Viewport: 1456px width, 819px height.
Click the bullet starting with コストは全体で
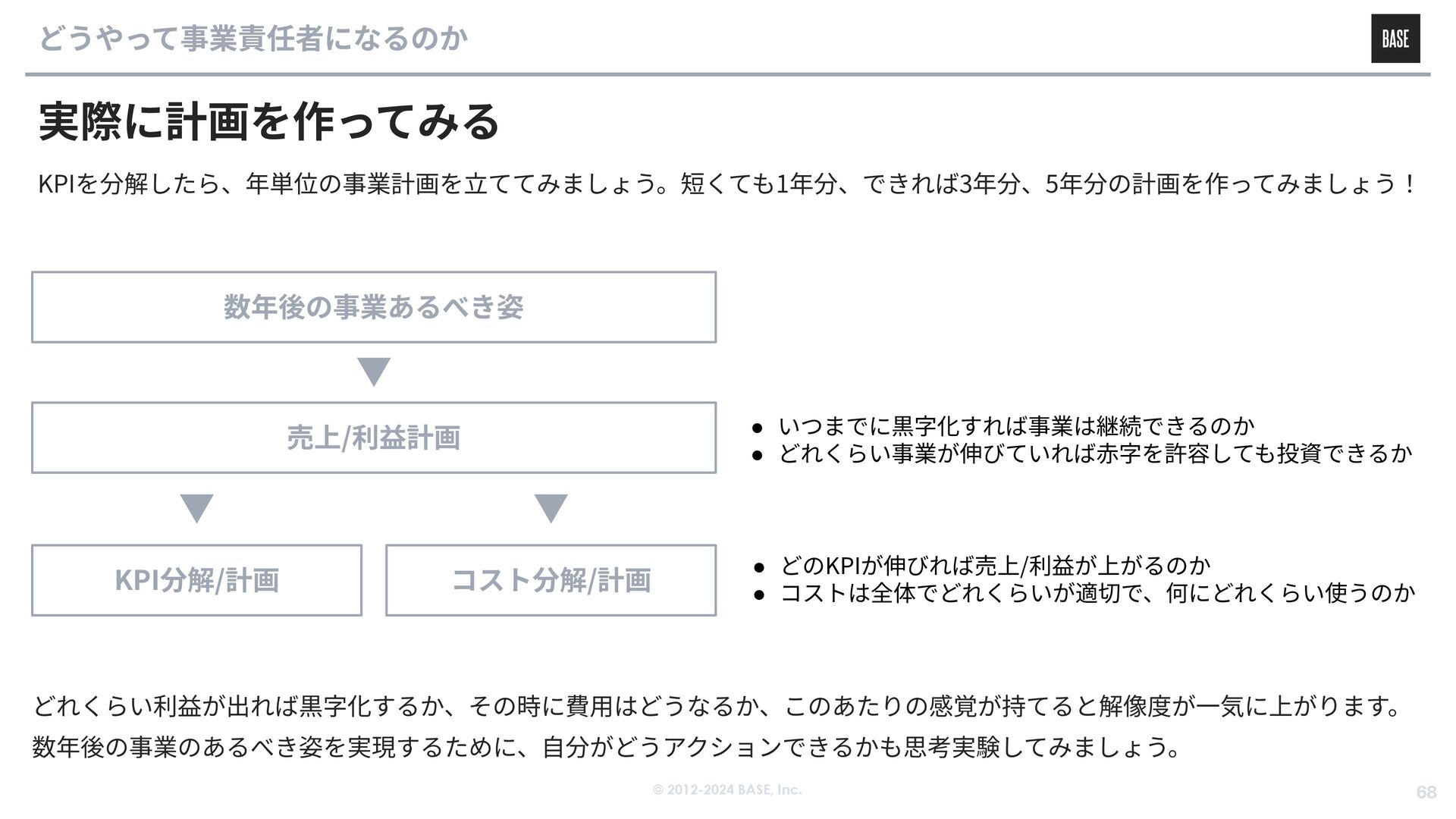pyautogui.click(x=1097, y=592)
